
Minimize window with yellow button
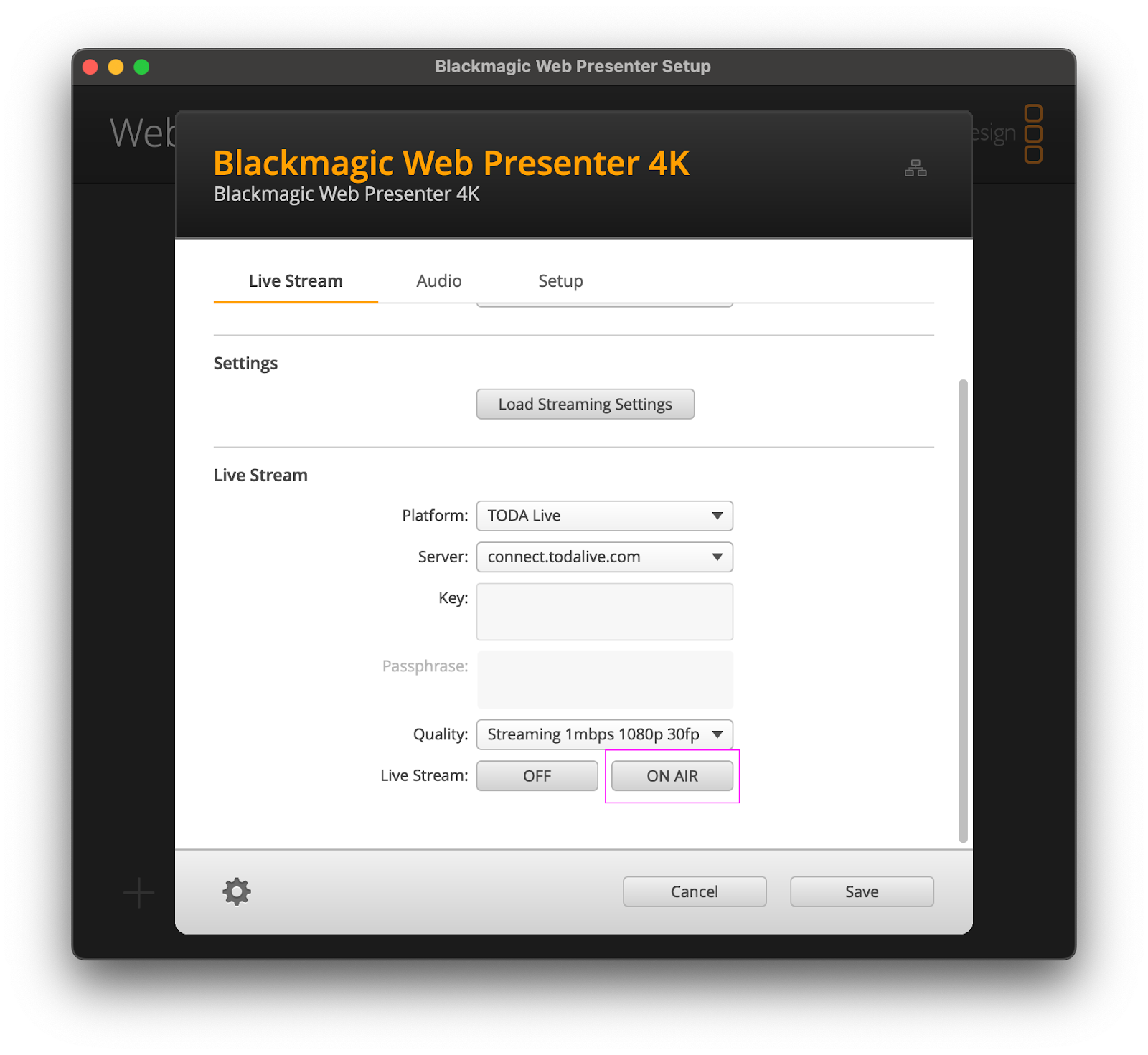(x=116, y=67)
